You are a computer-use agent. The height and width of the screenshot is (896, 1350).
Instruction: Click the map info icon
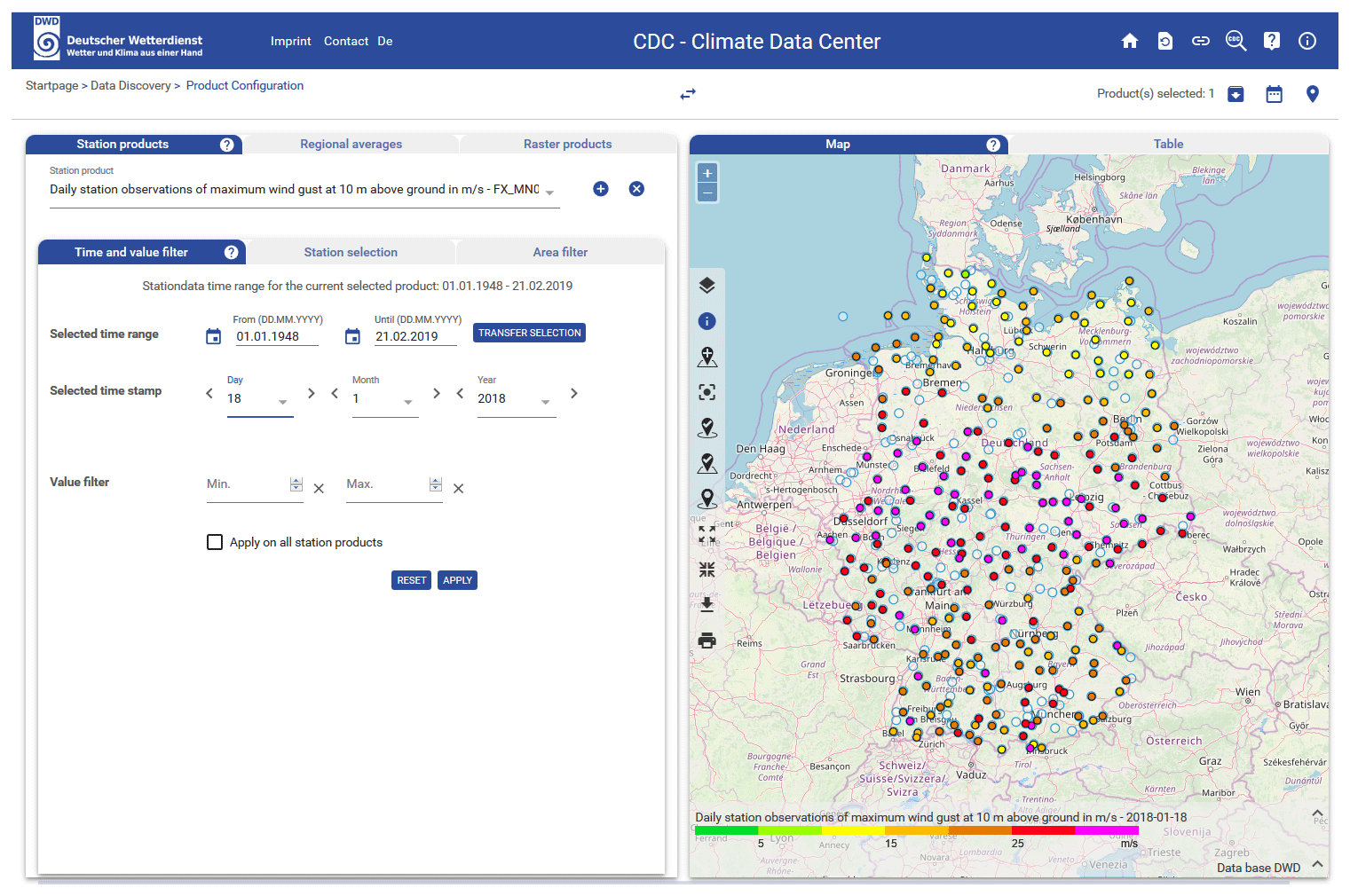click(x=707, y=321)
